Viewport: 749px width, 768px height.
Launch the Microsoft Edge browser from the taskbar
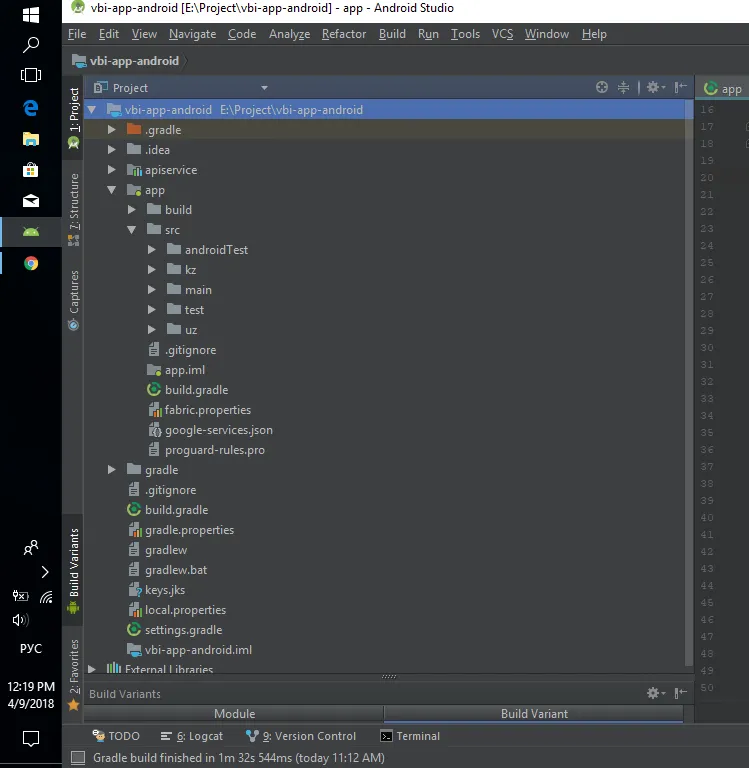click(31, 107)
